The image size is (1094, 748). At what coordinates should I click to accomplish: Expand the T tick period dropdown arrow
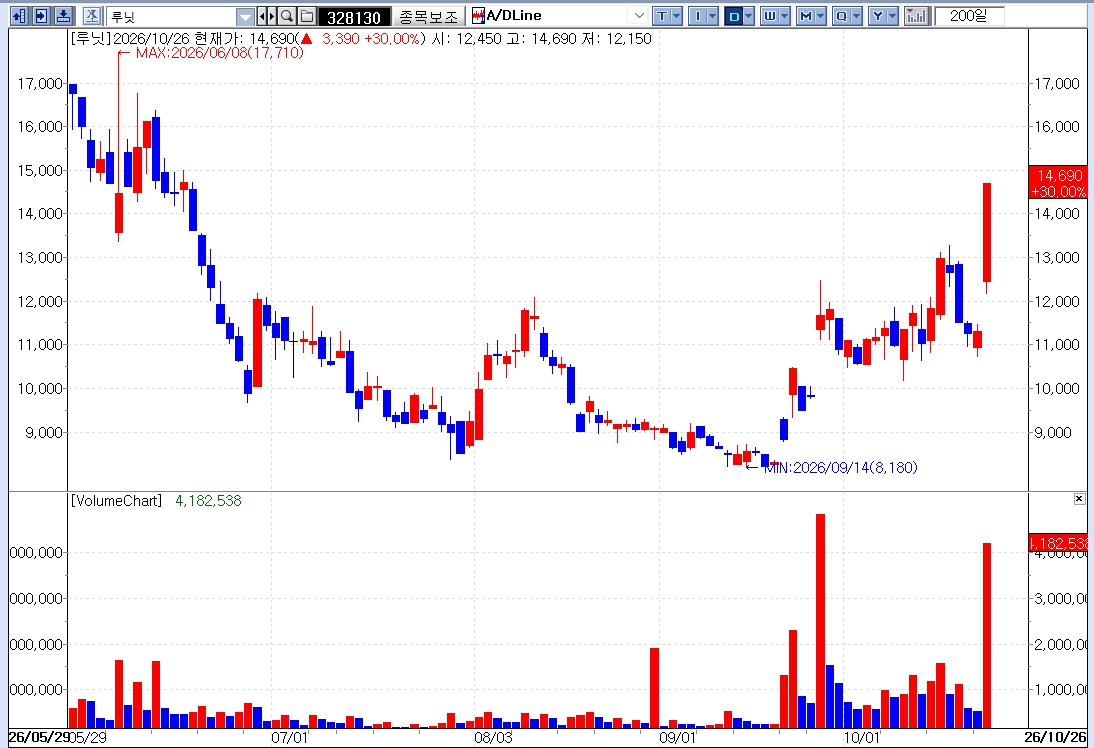[x=677, y=15]
